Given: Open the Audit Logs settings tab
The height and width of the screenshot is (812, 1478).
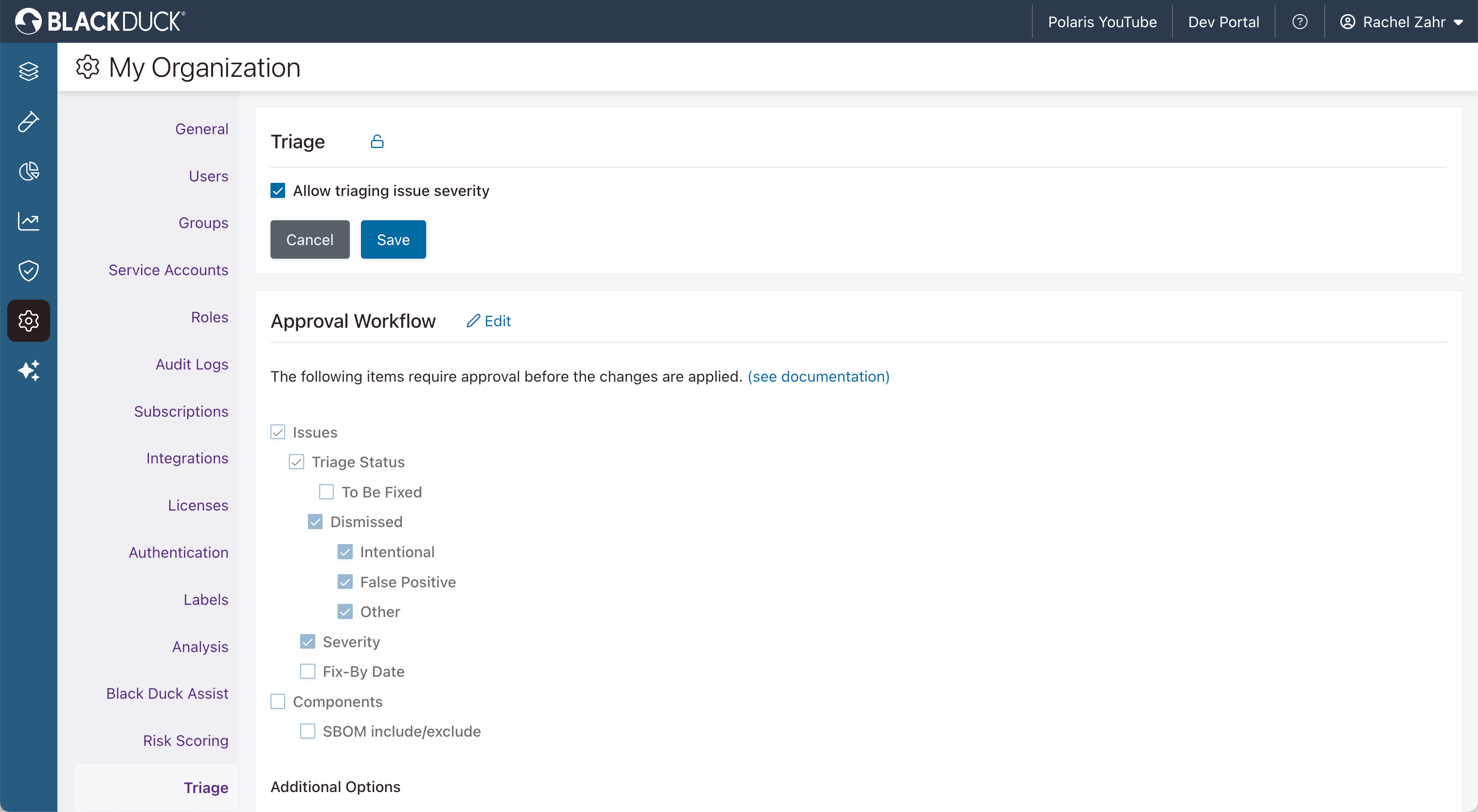Looking at the screenshot, I should 192,364.
